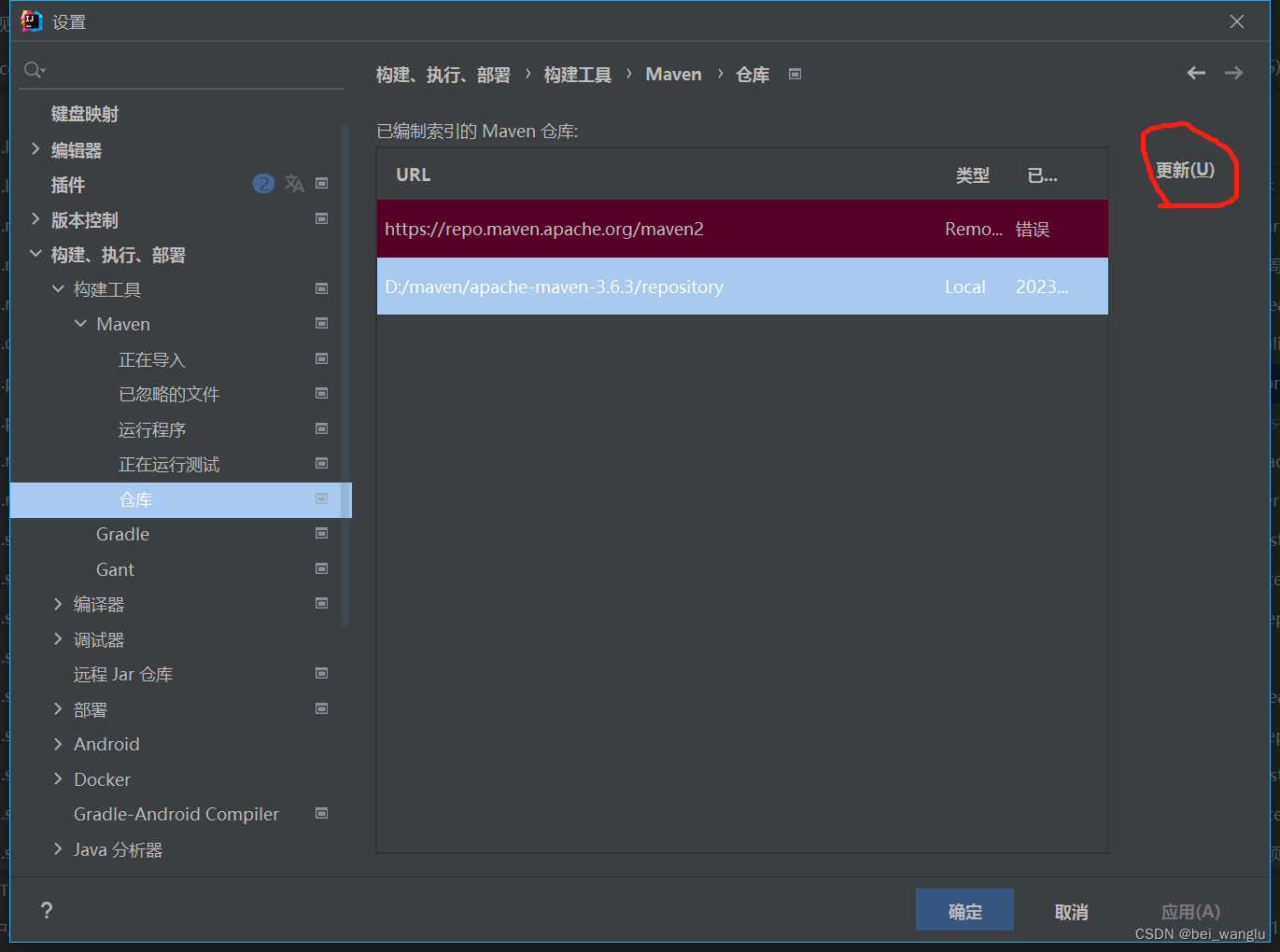Click the 类型 column header
The width and height of the screenshot is (1280, 952).
coord(972,175)
